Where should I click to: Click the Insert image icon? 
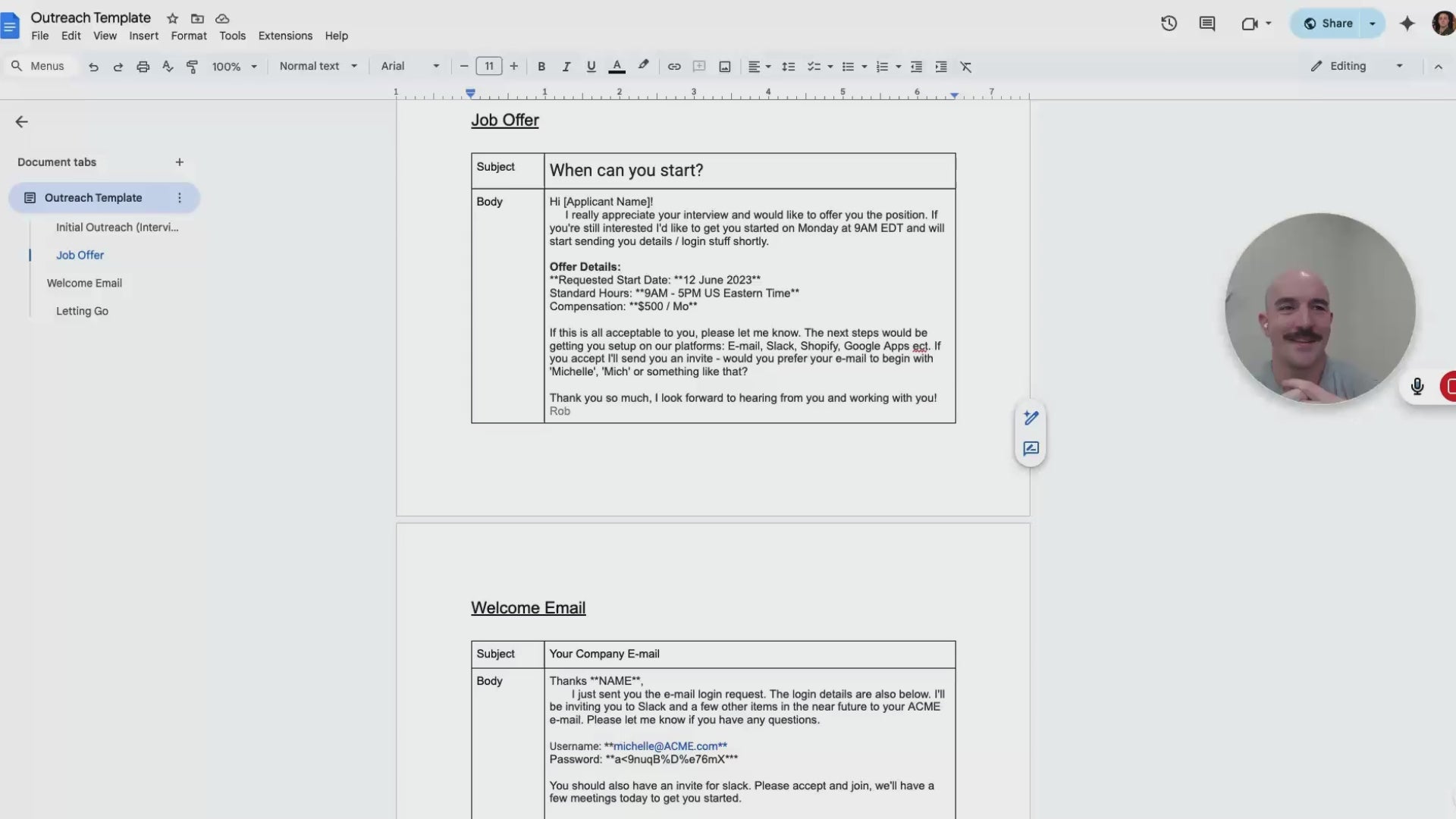724,67
